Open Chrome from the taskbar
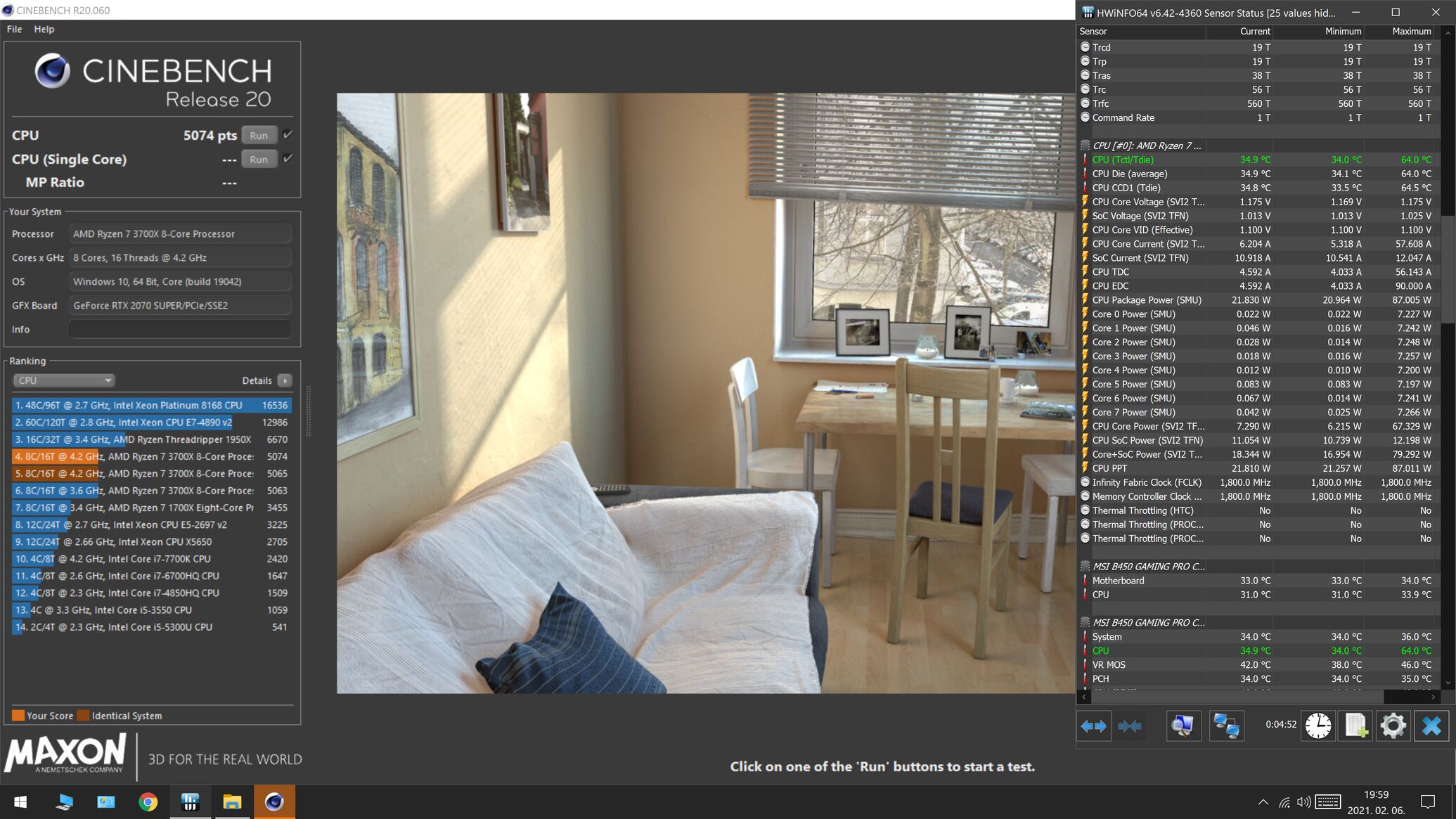 coord(148,802)
